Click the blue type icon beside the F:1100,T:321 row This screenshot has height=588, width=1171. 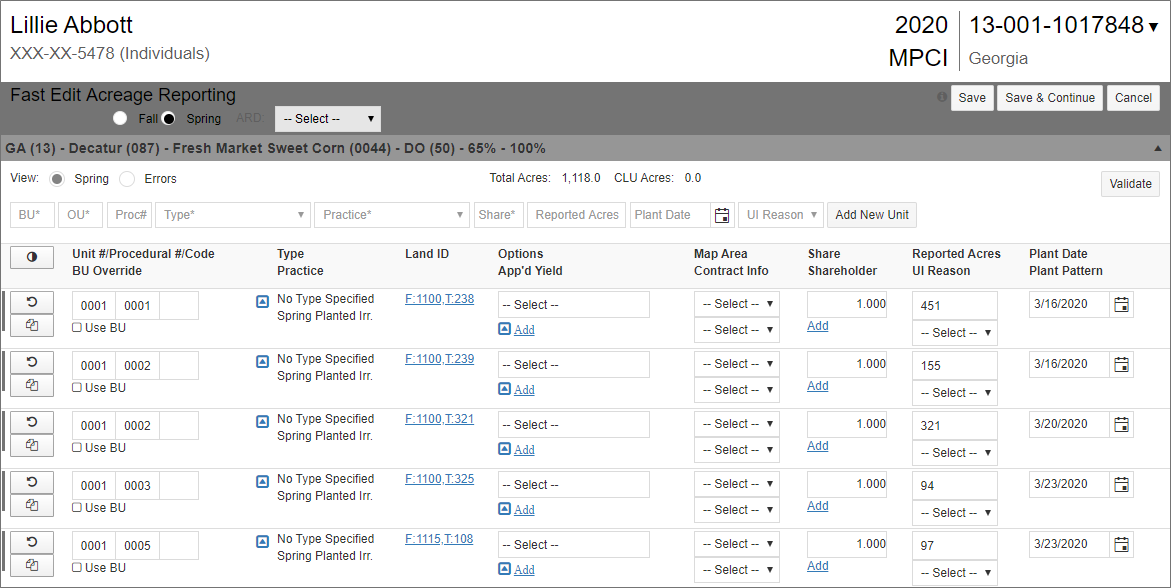pyautogui.click(x=263, y=421)
